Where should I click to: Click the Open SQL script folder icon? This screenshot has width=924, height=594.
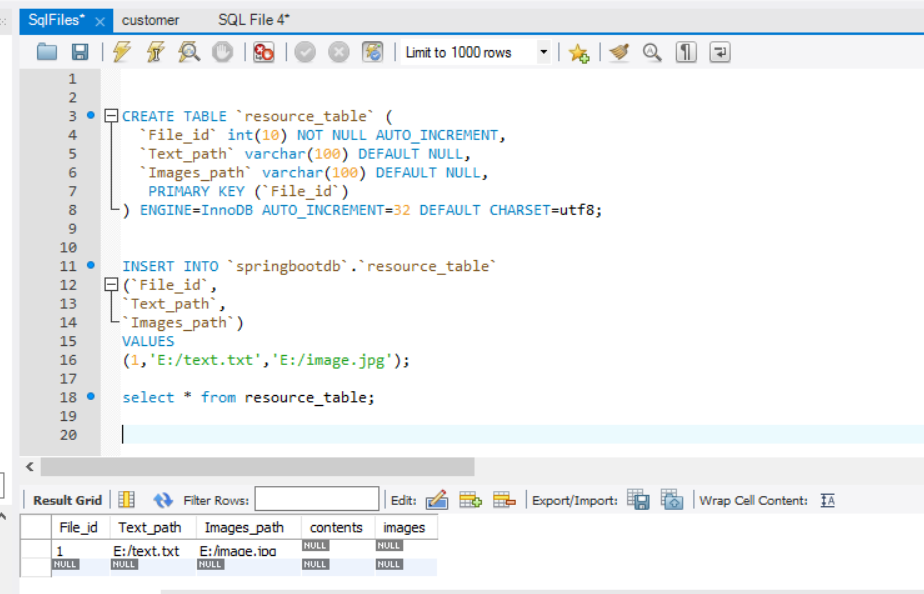point(47,53)
